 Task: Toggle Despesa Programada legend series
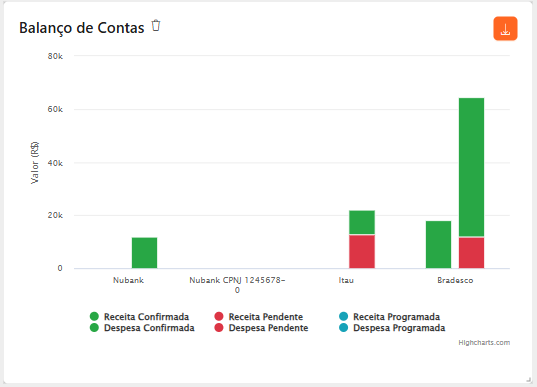point(392,328)
